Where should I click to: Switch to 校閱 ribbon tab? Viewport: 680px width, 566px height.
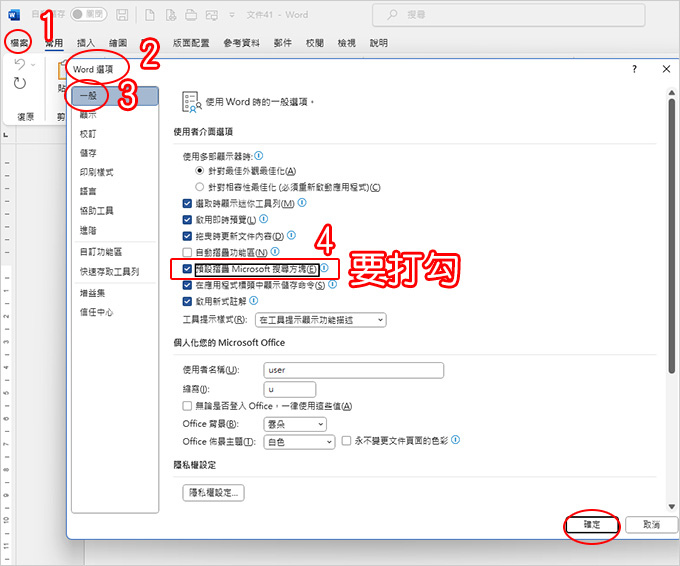coord(315,43)
